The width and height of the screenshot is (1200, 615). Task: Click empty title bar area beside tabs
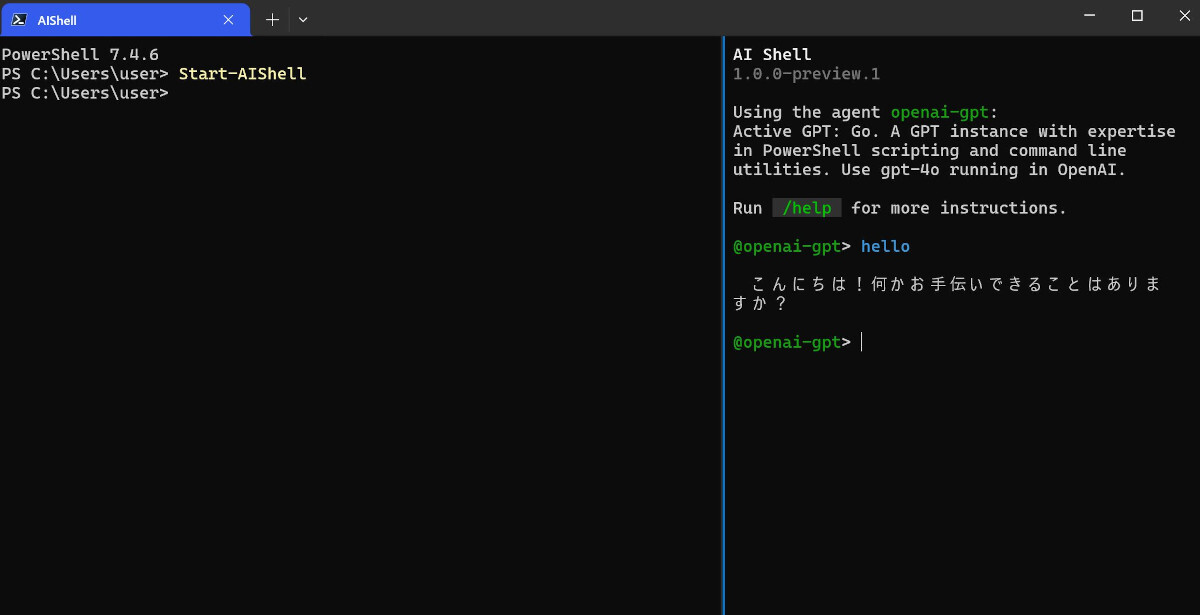pos(690,18)
